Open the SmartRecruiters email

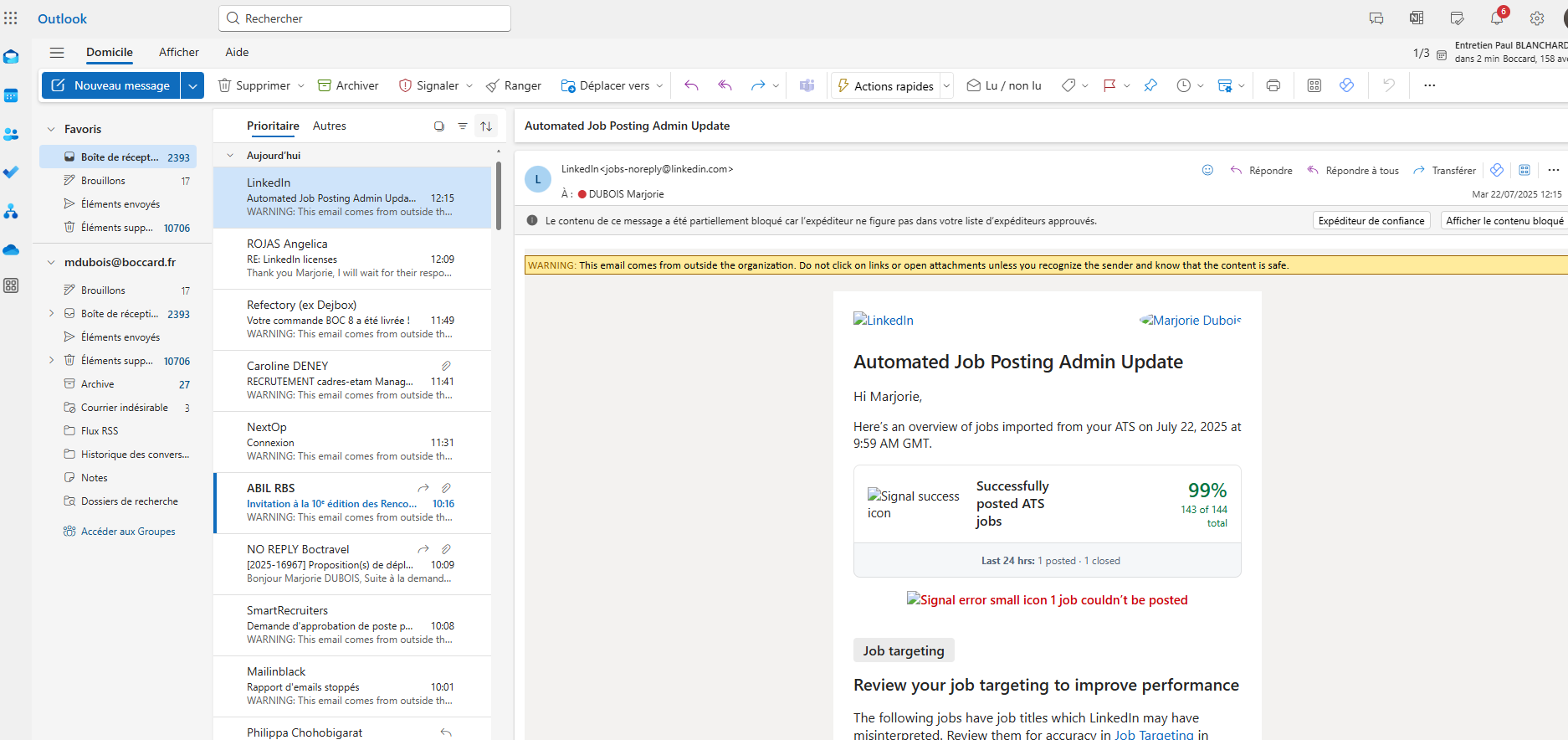pos(352,625)
